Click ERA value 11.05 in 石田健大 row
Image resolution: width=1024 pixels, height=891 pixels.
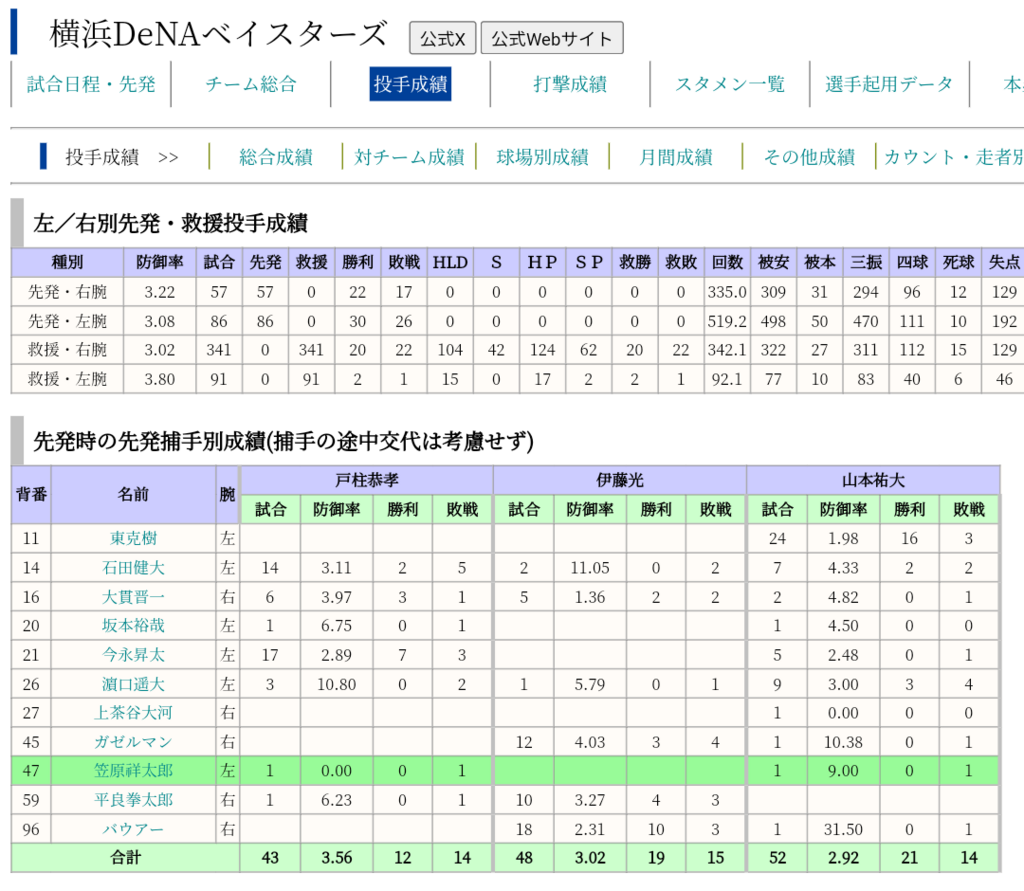[x=590, y=568]
